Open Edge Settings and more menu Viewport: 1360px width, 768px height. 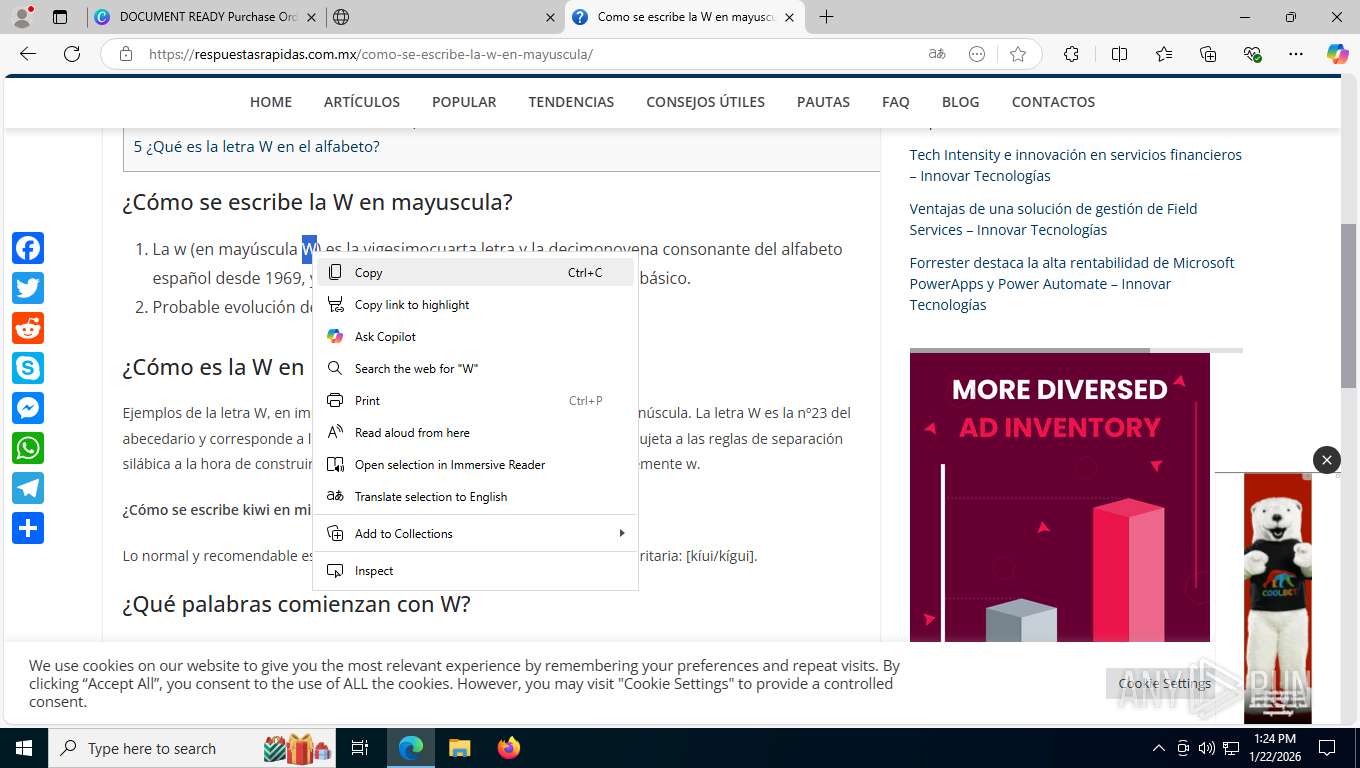(1296, 54)
